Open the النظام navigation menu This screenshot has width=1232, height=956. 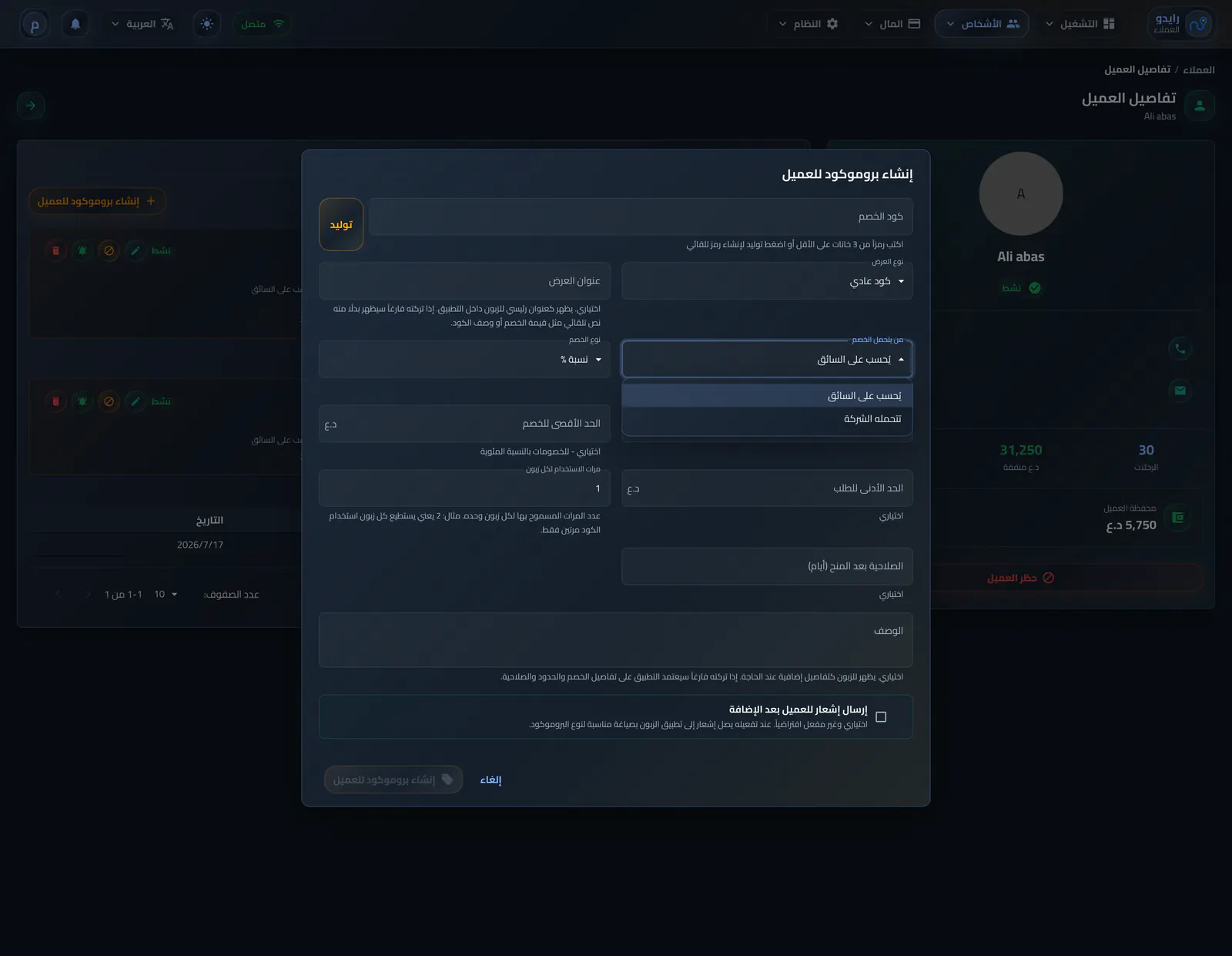pos(808,24)
